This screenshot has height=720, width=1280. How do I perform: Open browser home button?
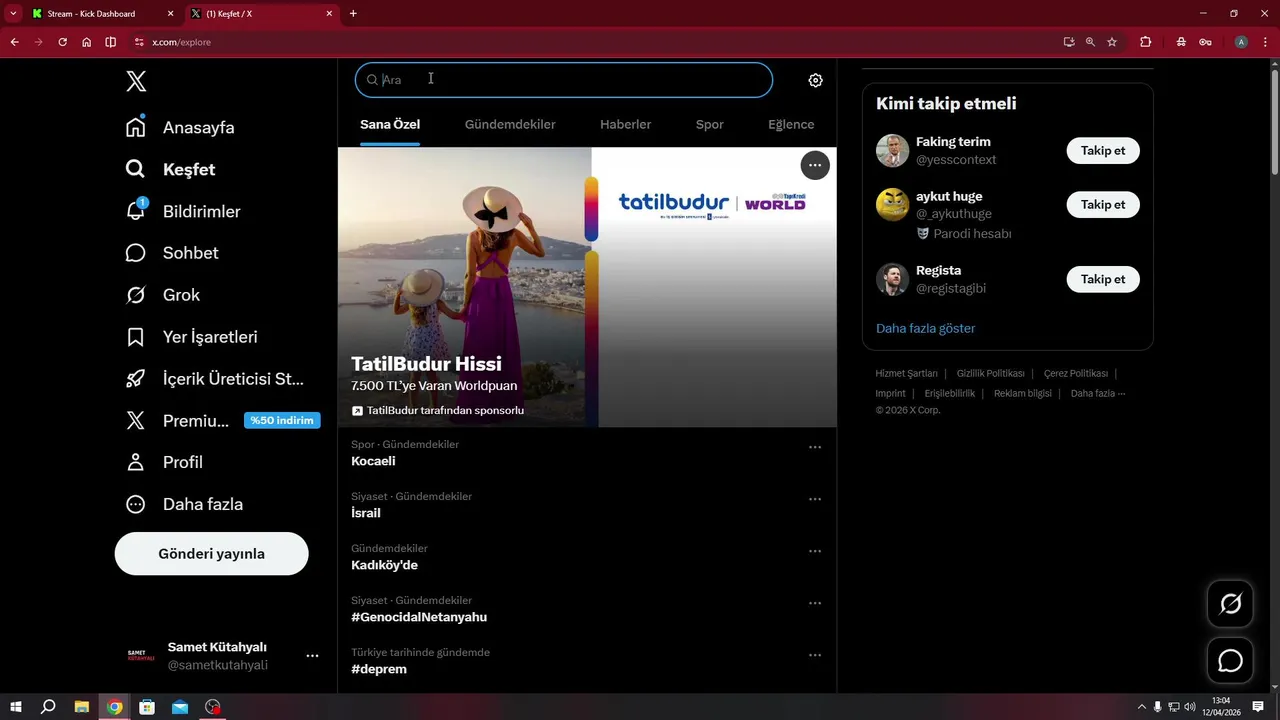tap(87, 42)
